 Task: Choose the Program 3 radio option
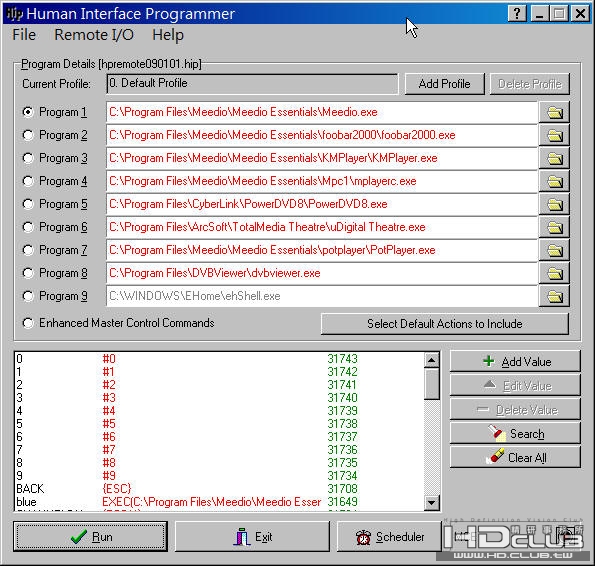click(x=28, y=158)
